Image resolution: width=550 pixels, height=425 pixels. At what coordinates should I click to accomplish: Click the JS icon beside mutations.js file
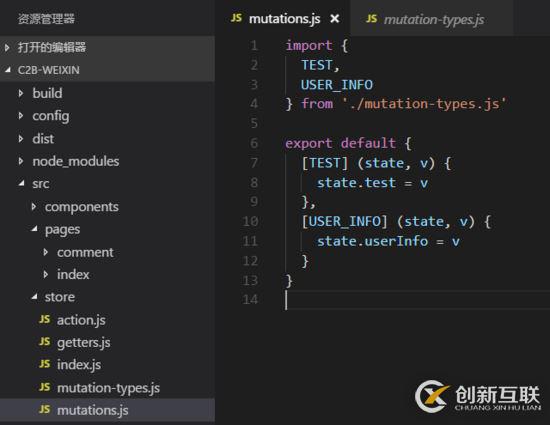pyautogui.click(x=45, y=410)
